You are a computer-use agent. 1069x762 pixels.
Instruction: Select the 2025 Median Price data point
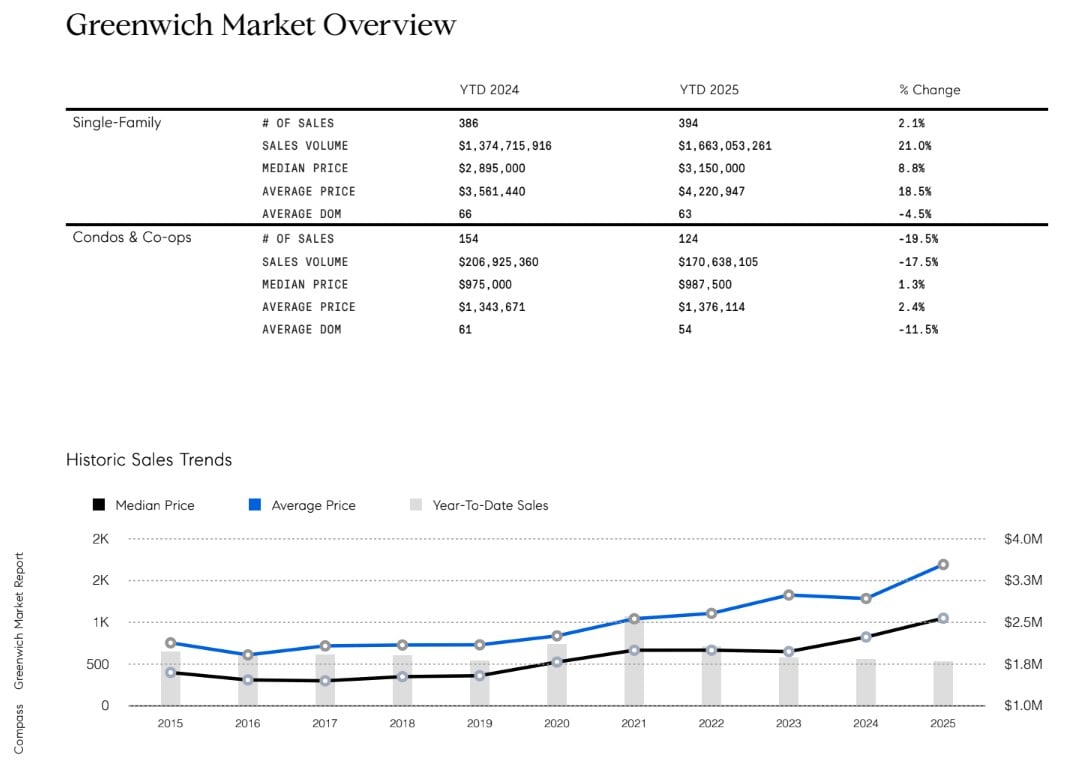942,618
